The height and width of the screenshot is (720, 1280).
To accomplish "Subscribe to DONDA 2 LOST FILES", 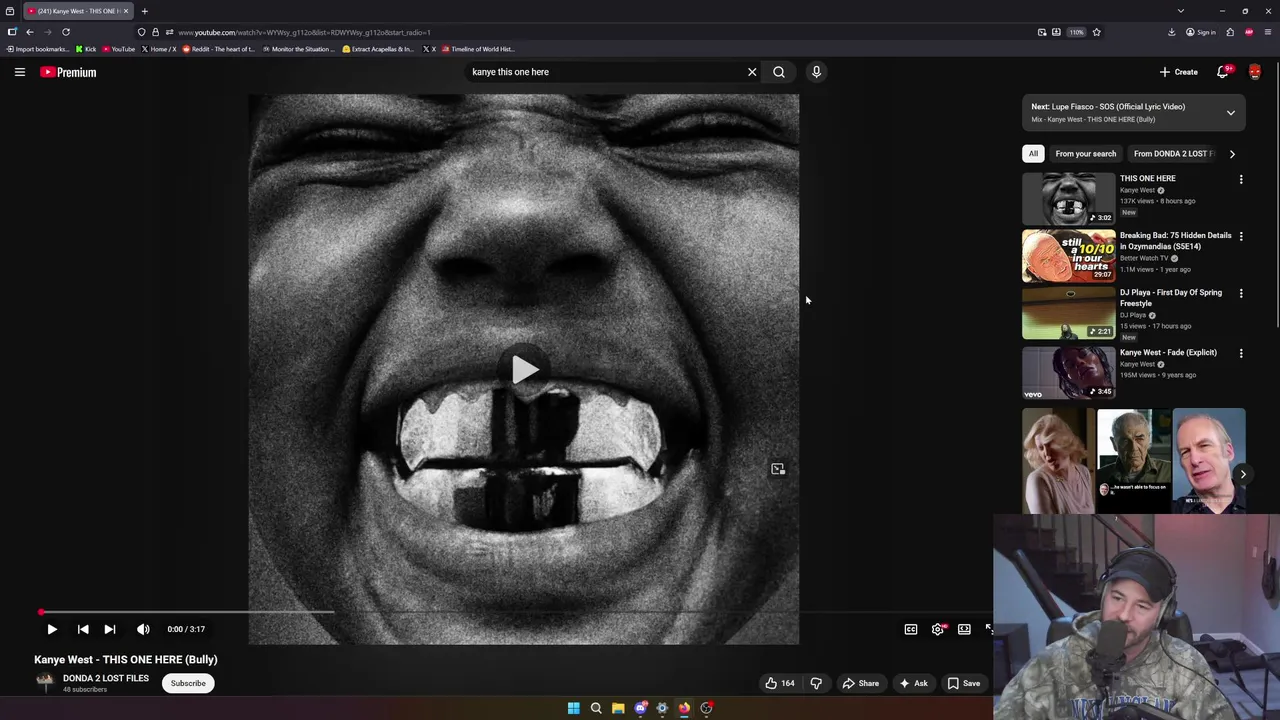I will [x=188, y=683].
